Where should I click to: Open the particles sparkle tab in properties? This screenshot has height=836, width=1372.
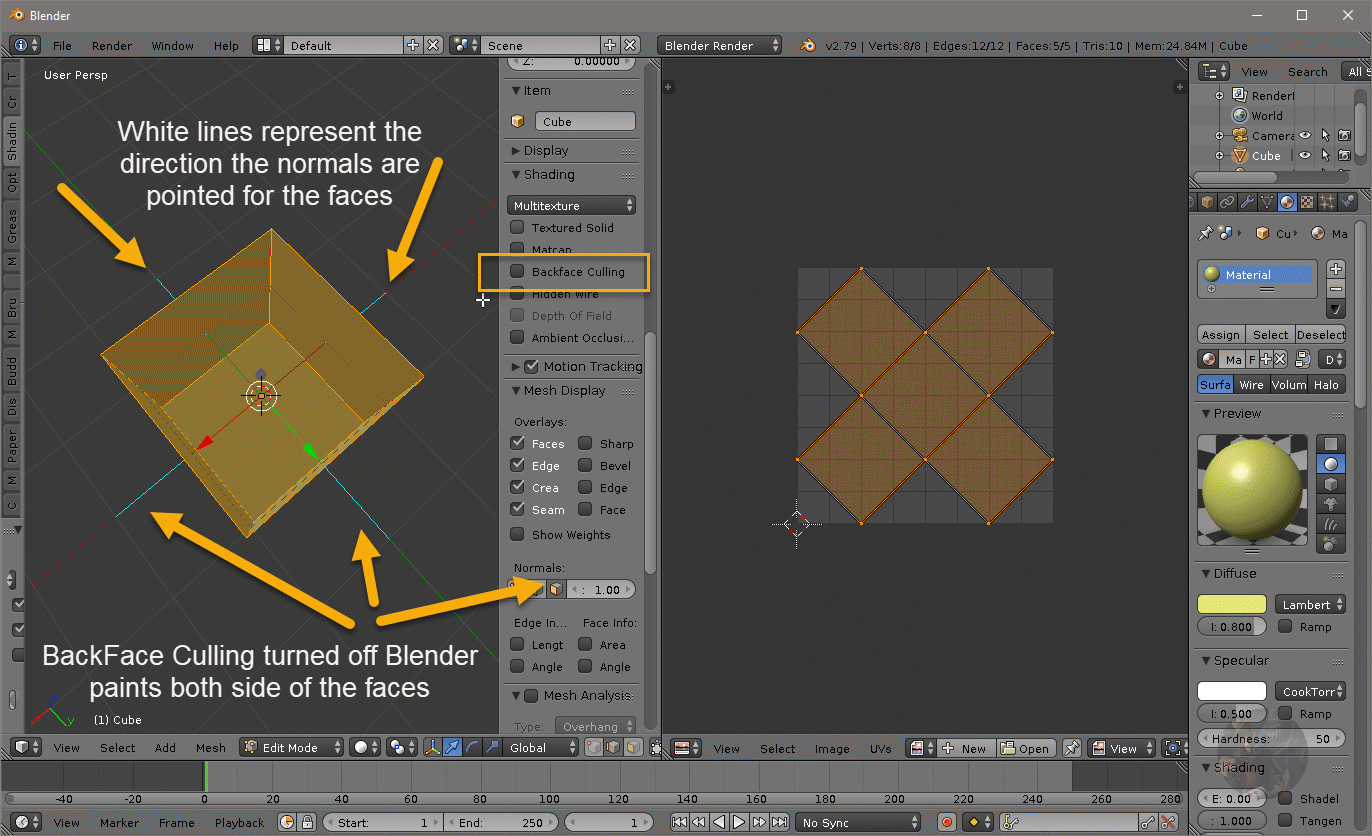click(1326, 202)
